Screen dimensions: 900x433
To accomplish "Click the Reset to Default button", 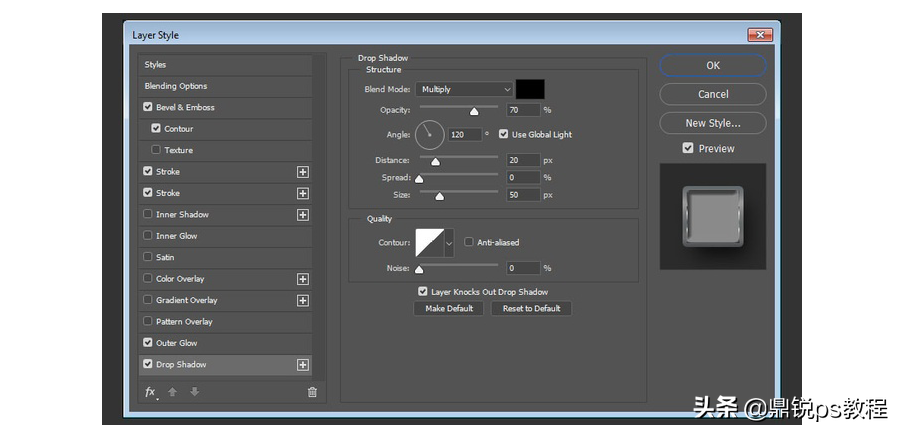I will pos(532,308).
